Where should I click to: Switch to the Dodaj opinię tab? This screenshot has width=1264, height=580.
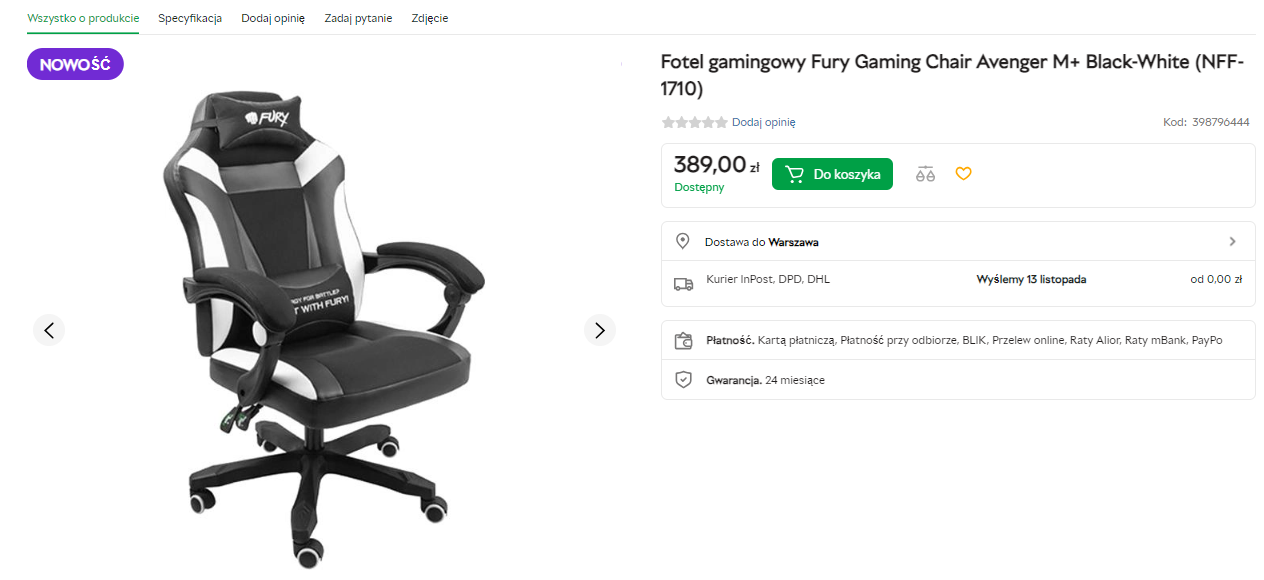click(x=273, y=18)
